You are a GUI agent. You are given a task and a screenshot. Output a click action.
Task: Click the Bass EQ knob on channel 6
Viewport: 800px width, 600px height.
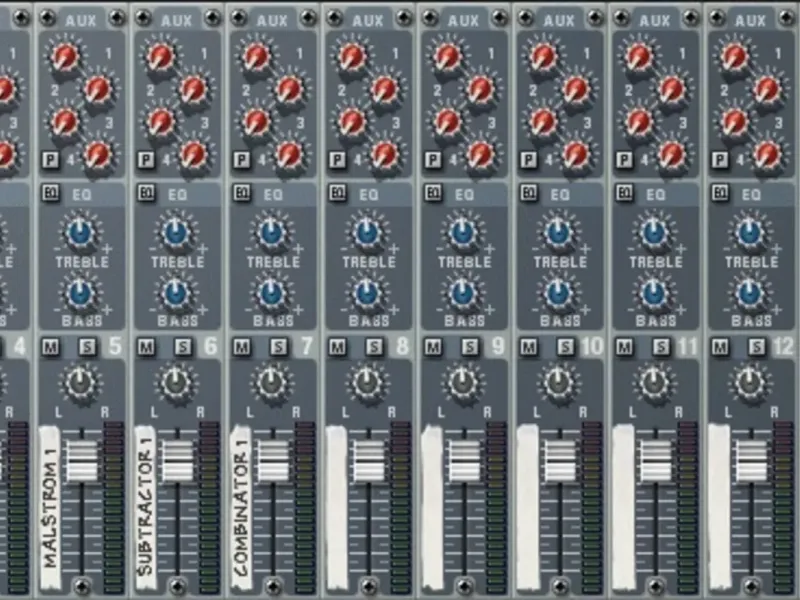click(x=176, y=293)
